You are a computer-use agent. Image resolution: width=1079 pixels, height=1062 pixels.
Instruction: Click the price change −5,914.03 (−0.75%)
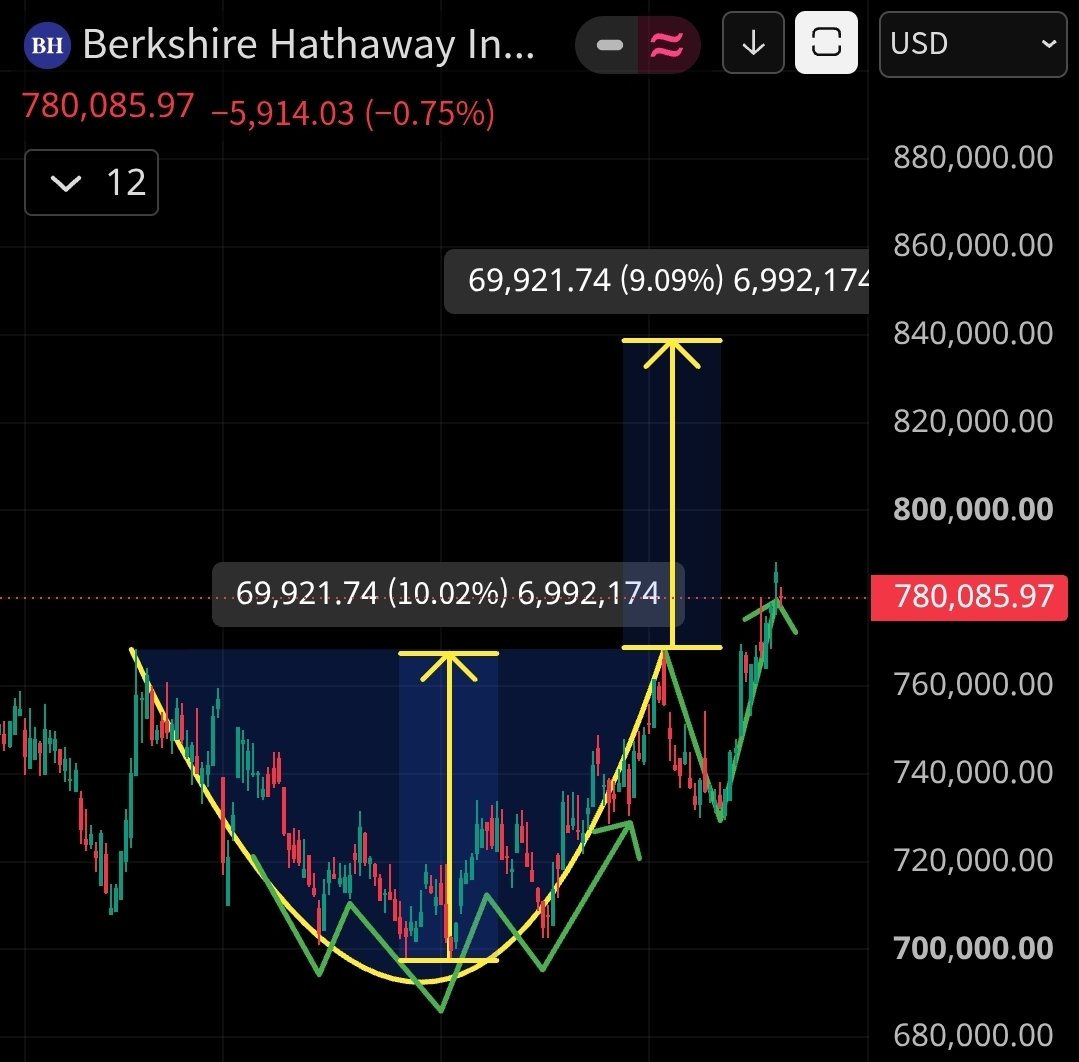click(353, 113)
